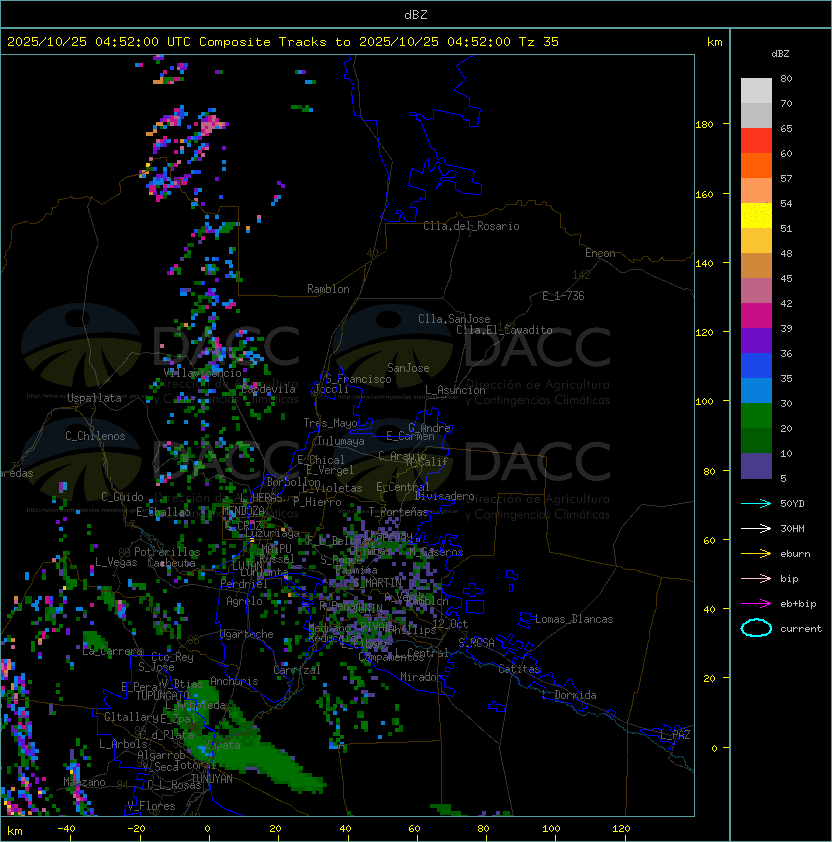832x842 pixels.
Task: Select the yellow 54–51 dBZ swatch
Action: (x=756, y=215)
